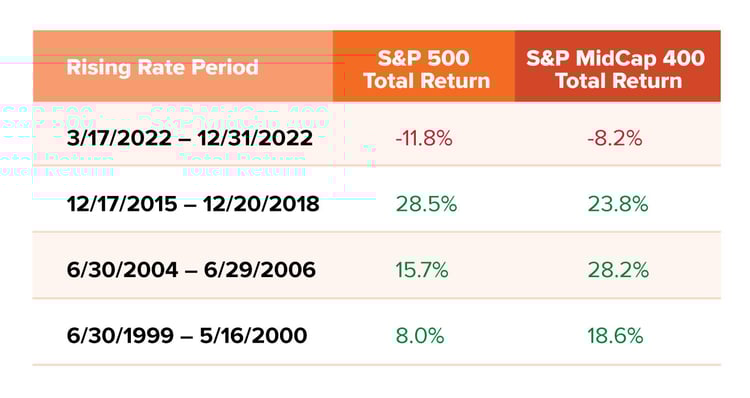Click the 28.2% MidCap return value

[x=618, y=270]
